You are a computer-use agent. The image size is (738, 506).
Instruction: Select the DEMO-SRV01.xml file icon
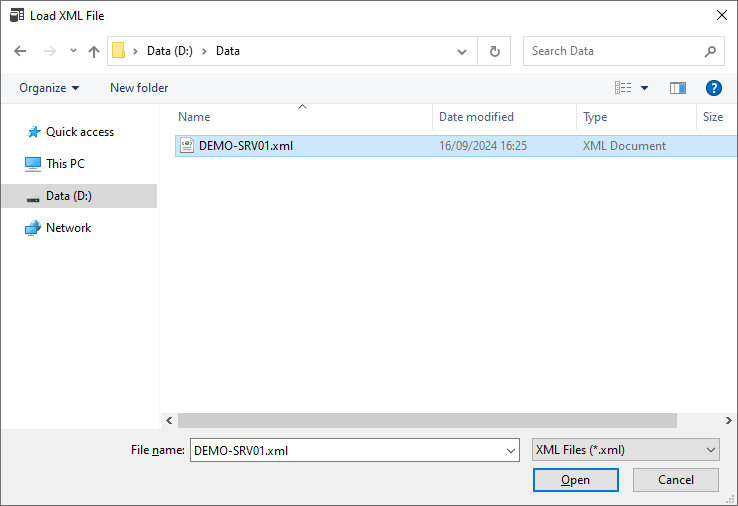coord(186,146)
